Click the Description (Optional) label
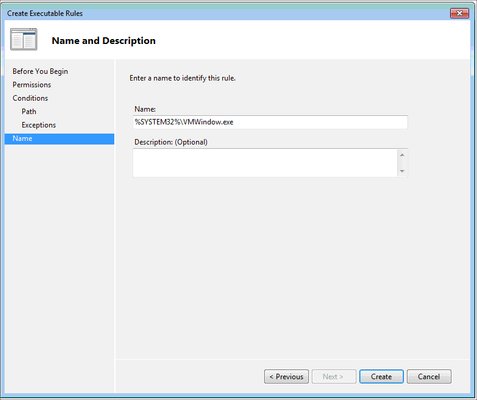The height and width of the screenshot is (400, 477). click(x=171, y=142)
